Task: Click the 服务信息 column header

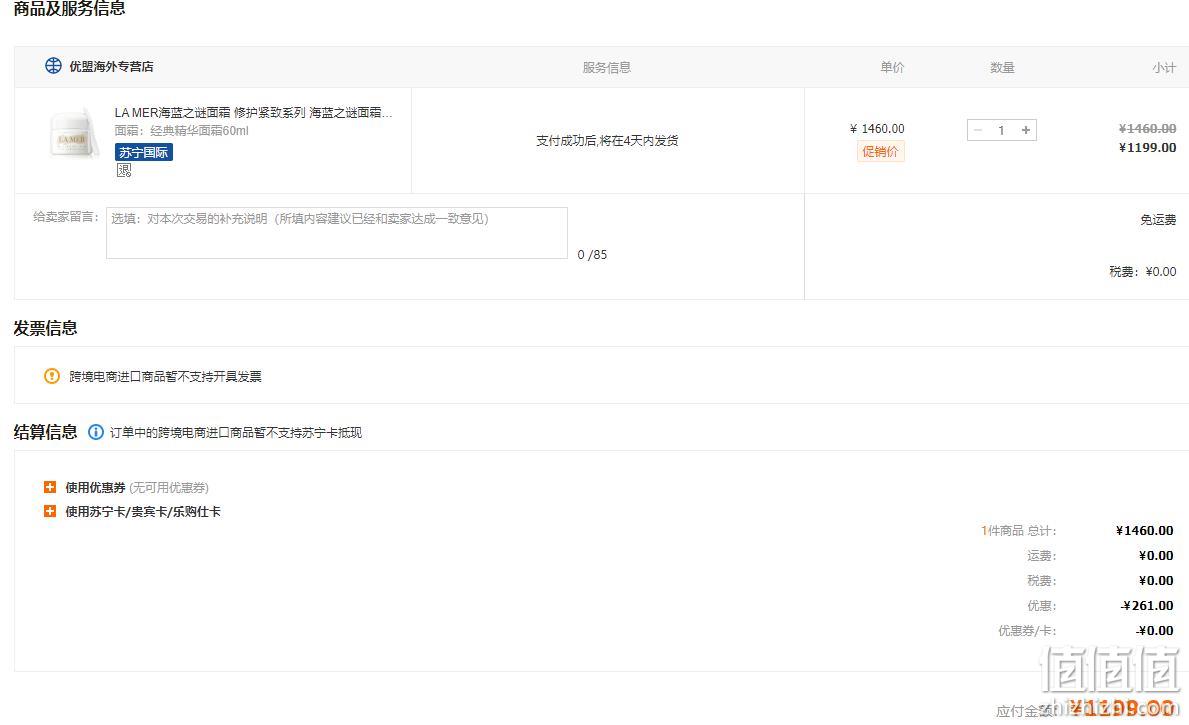Action: (x=607, y=67)
